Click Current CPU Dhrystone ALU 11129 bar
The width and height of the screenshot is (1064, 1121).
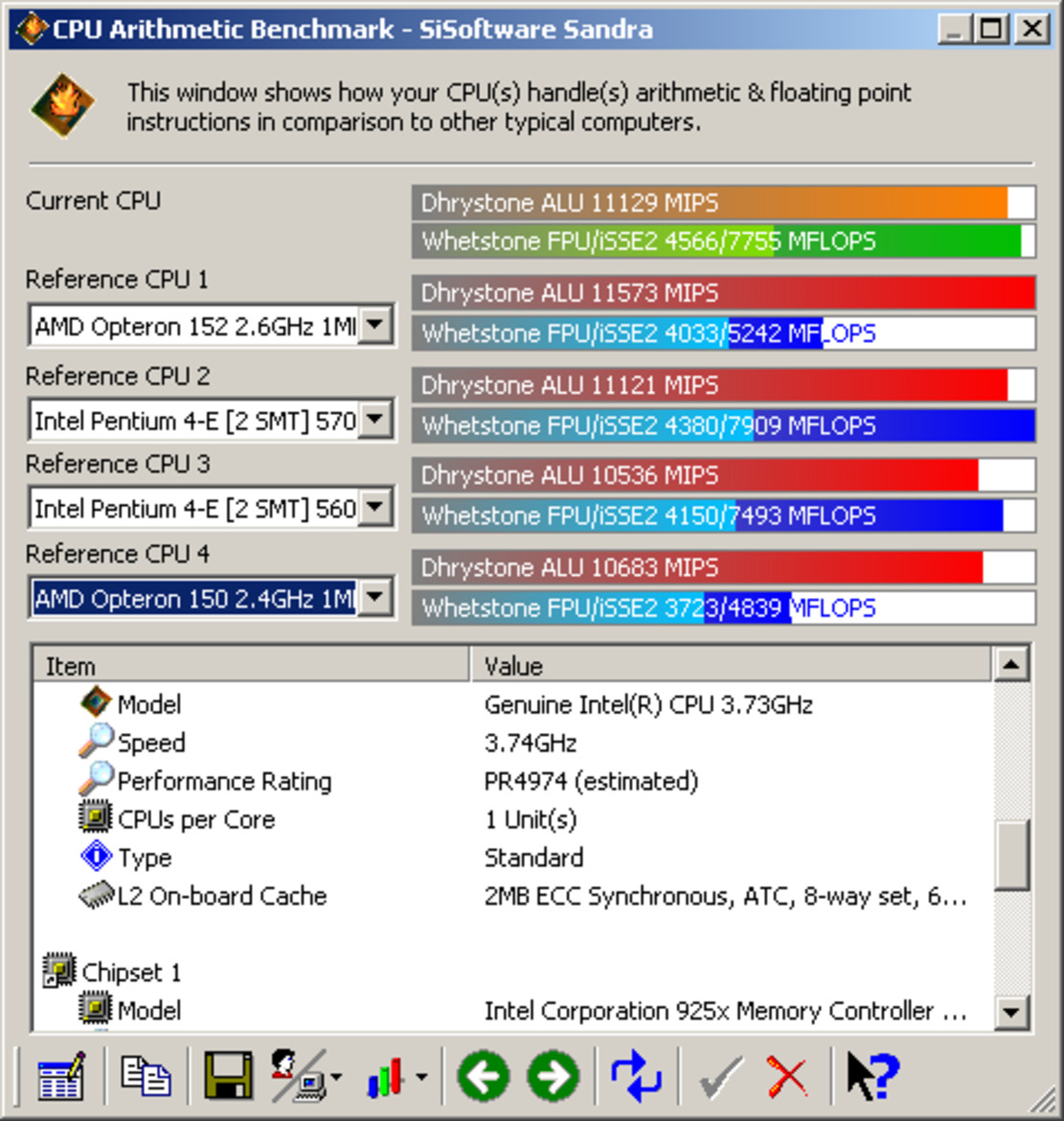coord(723,203)
